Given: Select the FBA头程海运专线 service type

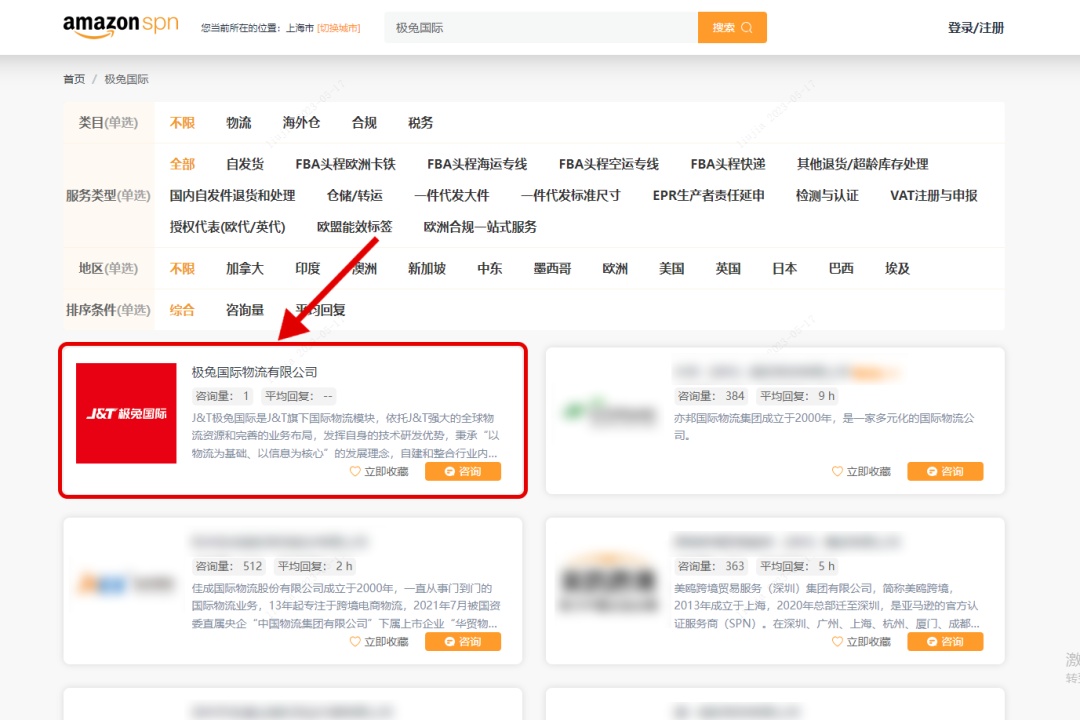Looking at the screenshot, I should pos(477,164).
